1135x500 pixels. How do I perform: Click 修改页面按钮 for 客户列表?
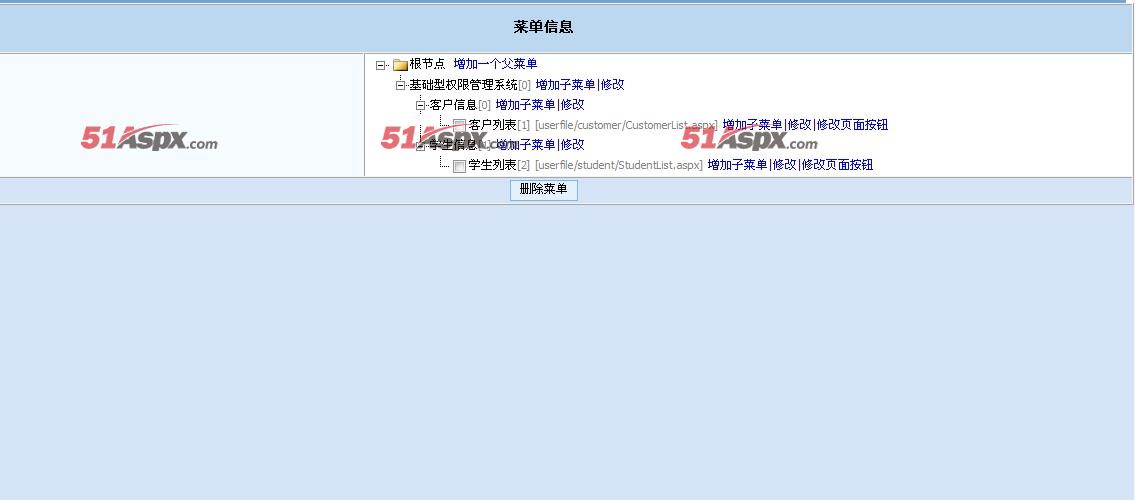coord(853,124)
